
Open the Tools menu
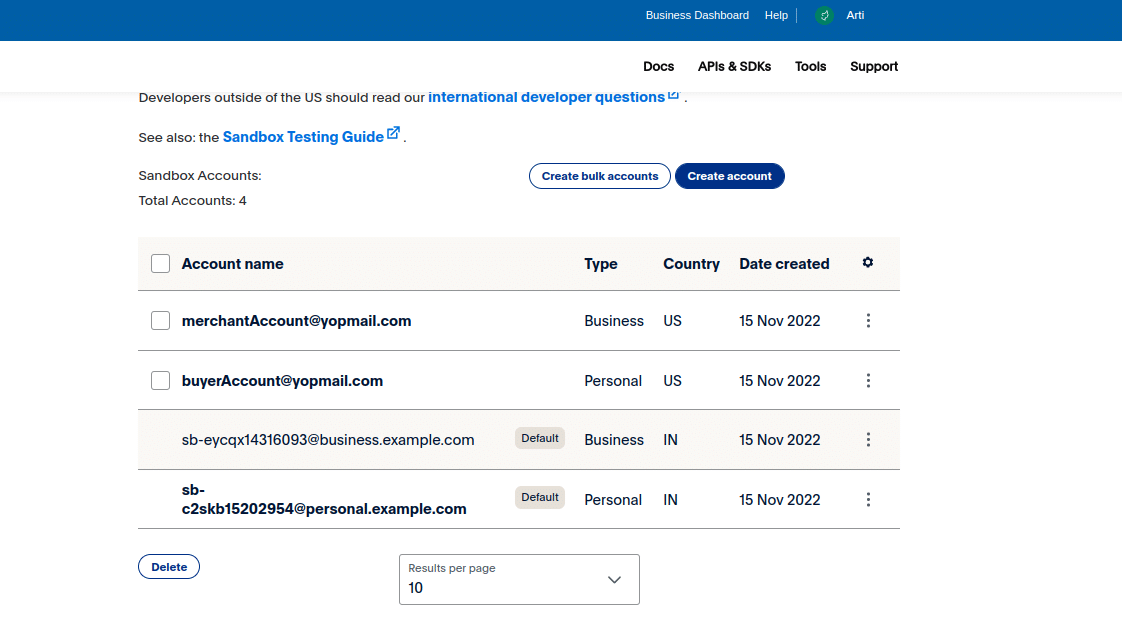pos(810,67)
